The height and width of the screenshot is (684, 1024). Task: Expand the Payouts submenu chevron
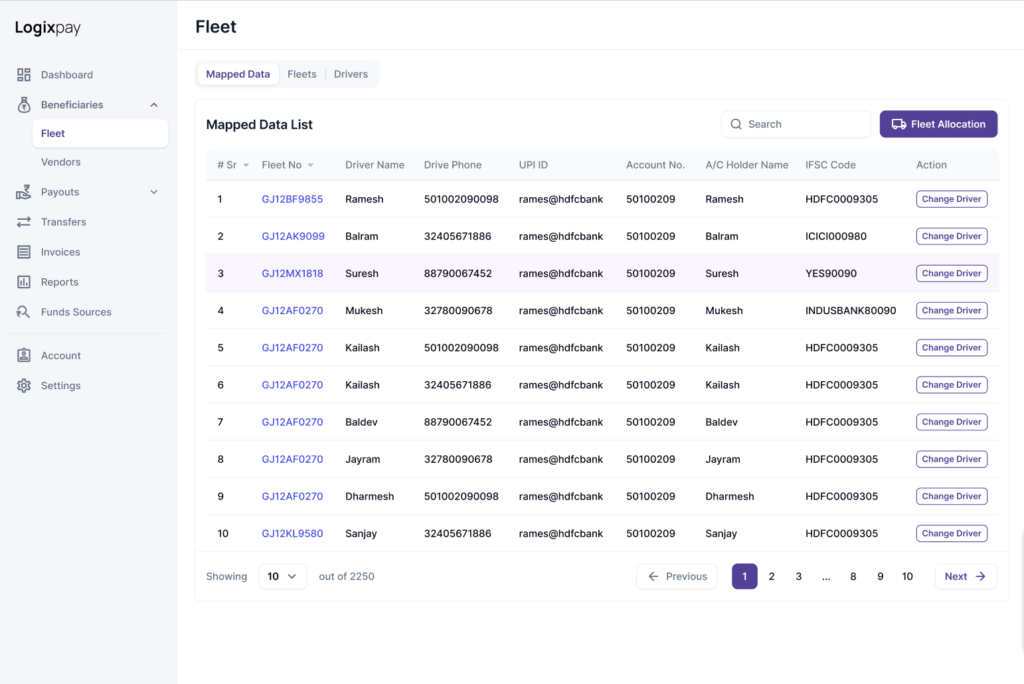click(154, 192)
